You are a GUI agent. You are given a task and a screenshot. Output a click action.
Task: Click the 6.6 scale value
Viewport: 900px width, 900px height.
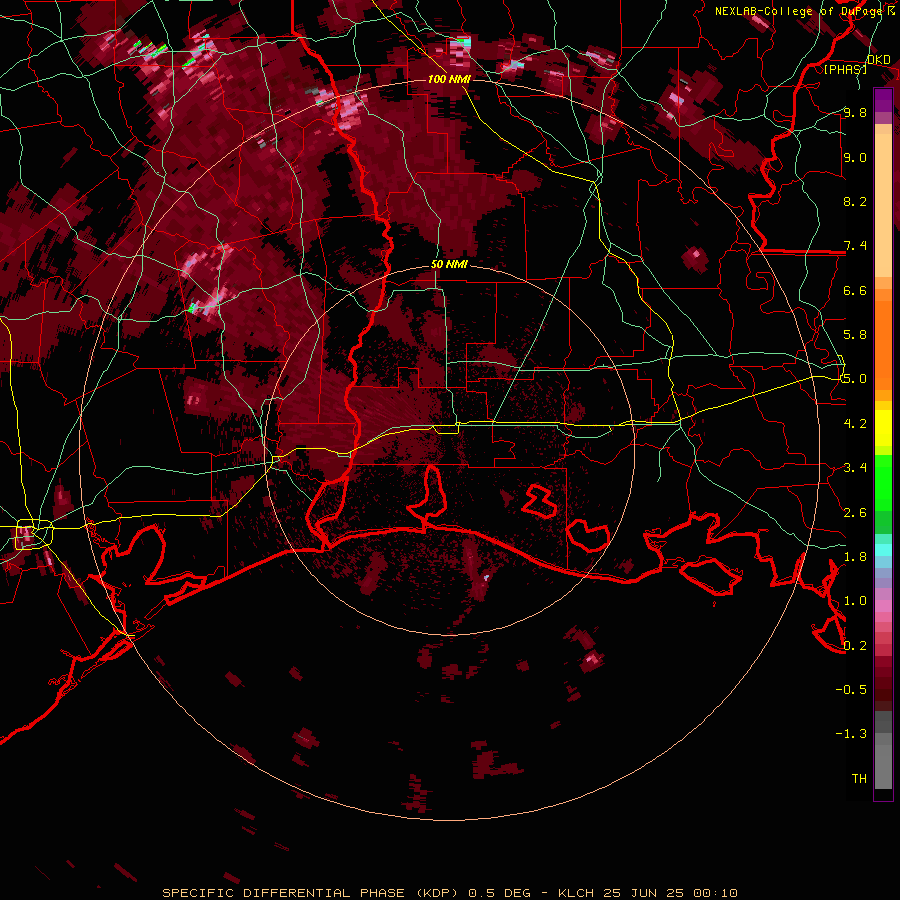pos(855,290)
